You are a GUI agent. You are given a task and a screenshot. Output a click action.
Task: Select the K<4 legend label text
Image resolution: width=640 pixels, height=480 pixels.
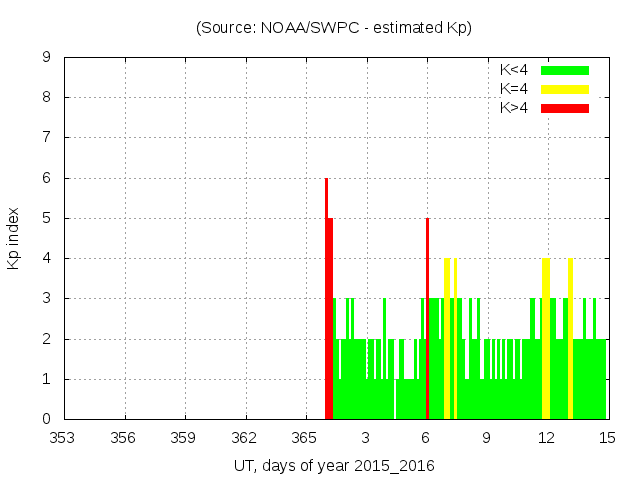point(515,70)
